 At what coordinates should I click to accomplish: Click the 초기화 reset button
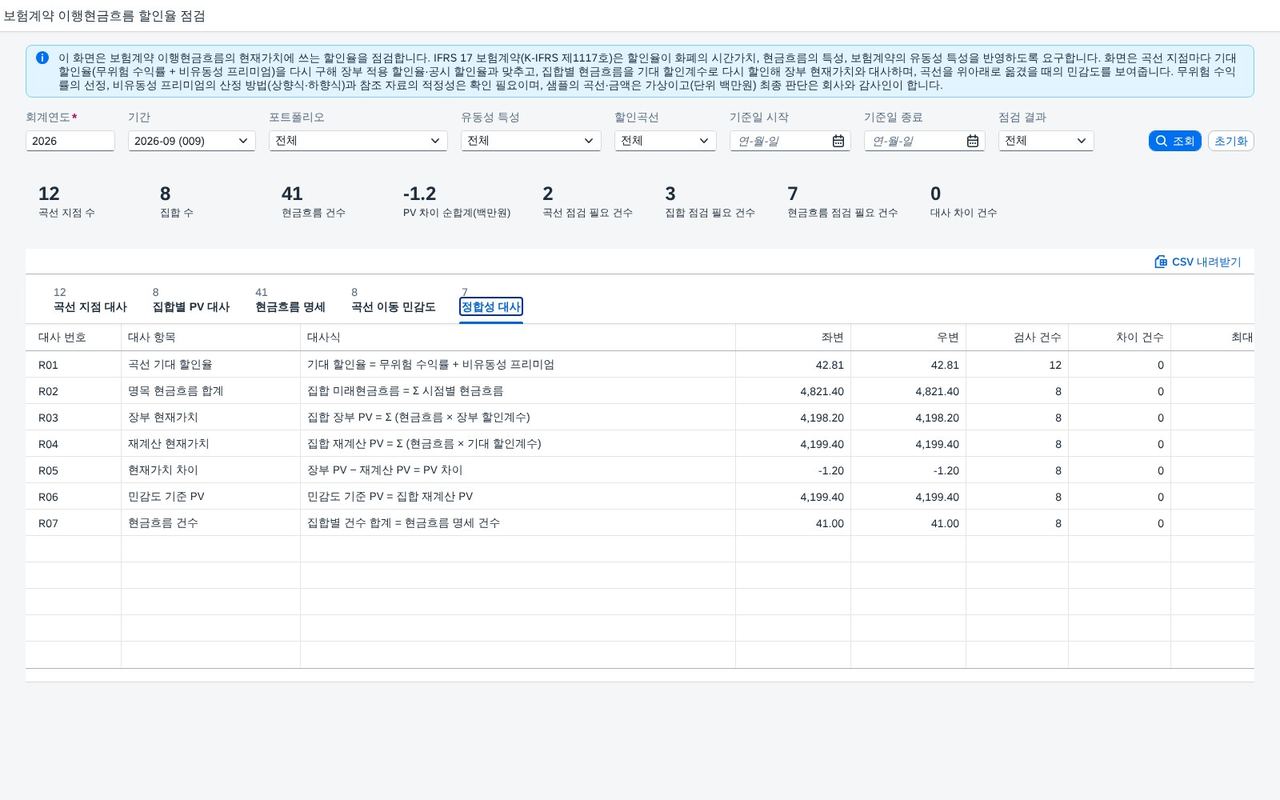(1231, 141)
